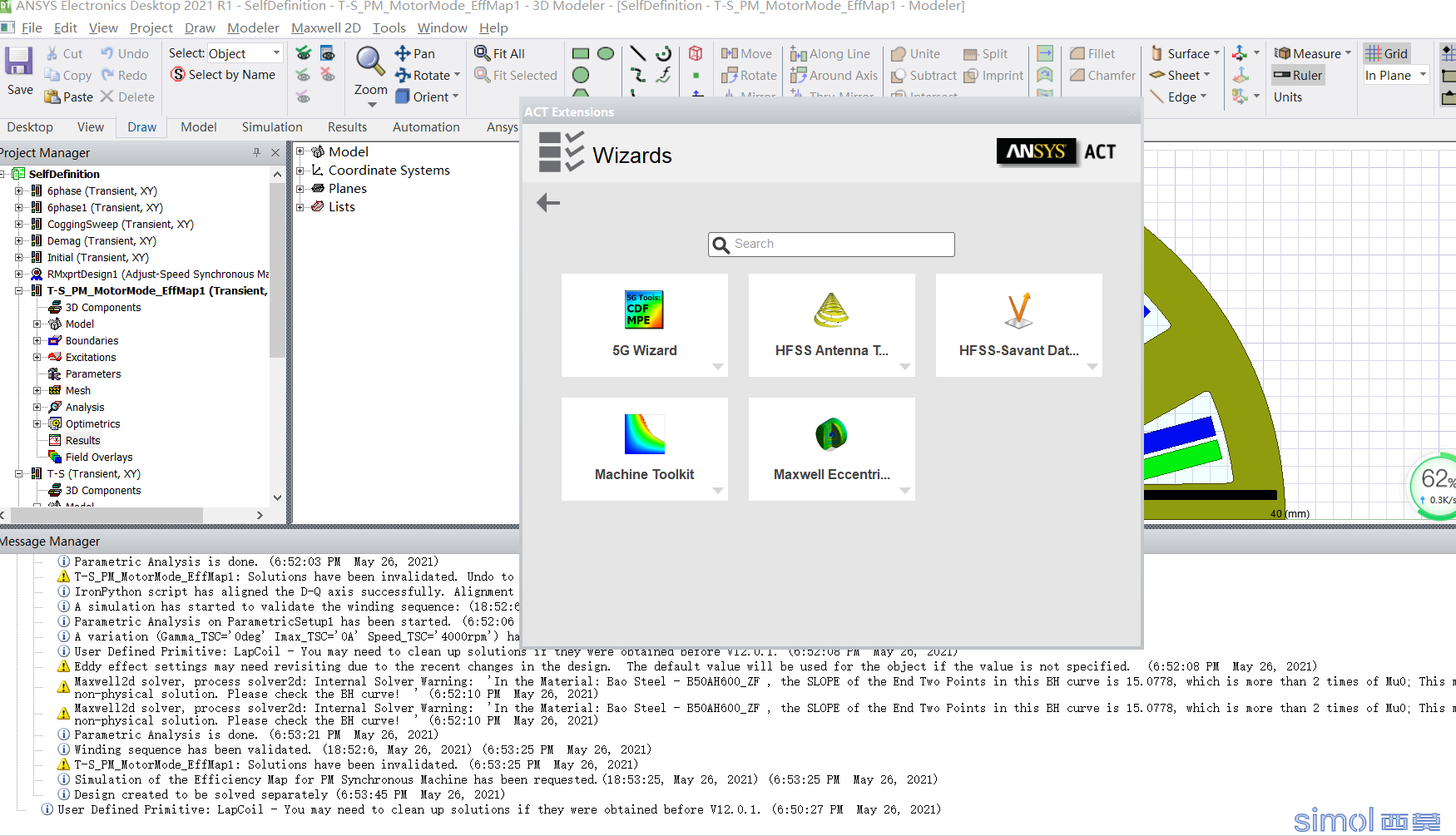This screenshot has width=1456, height=836.
Task: Toggle the Ruler display
Action: tap(1298, 75)
